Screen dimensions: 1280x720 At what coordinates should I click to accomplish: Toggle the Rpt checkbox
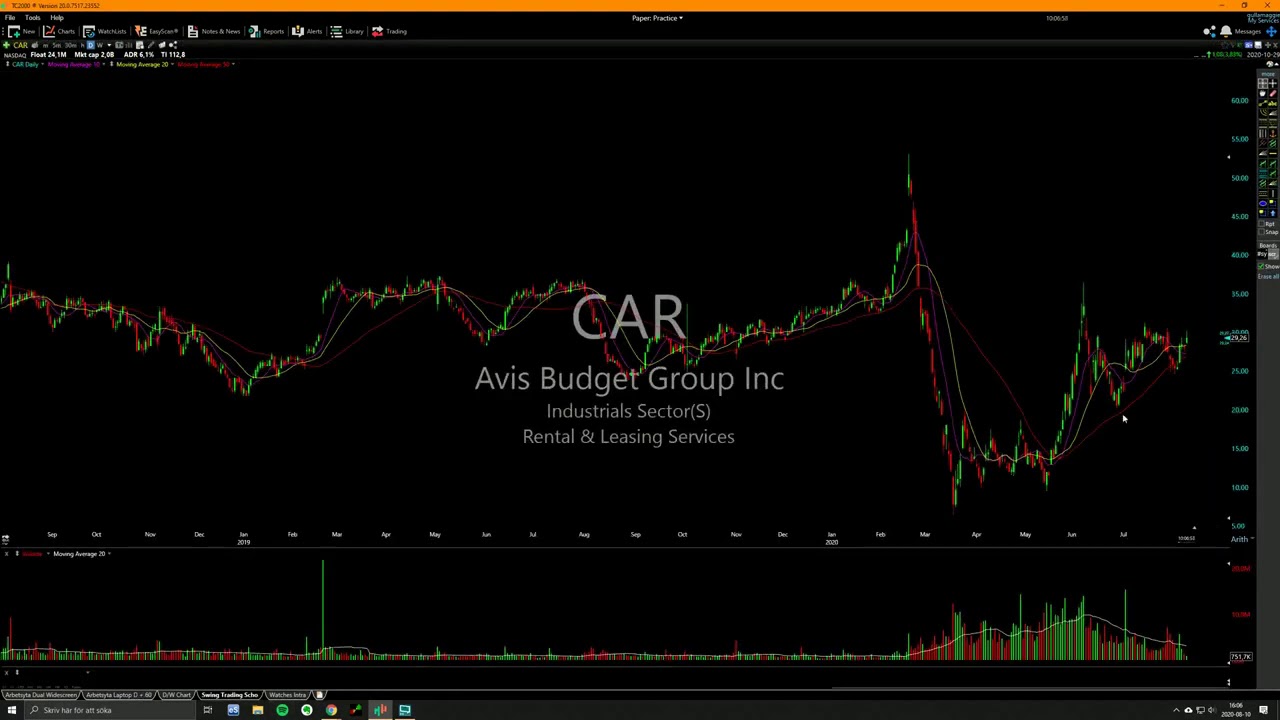click(x=1262, y=223)
